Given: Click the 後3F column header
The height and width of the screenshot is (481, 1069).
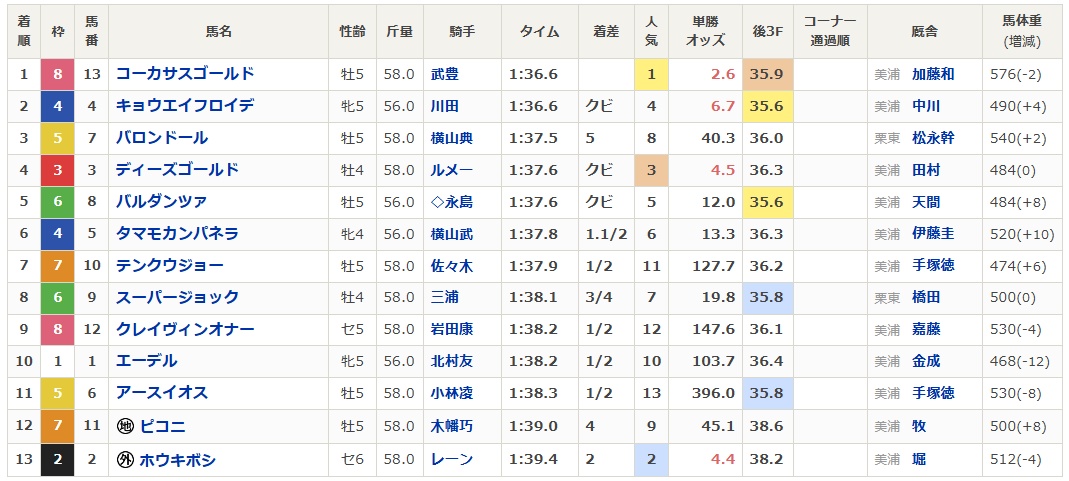Looking at the screenshot, I should pyautogui.click(x=767, y=31).
